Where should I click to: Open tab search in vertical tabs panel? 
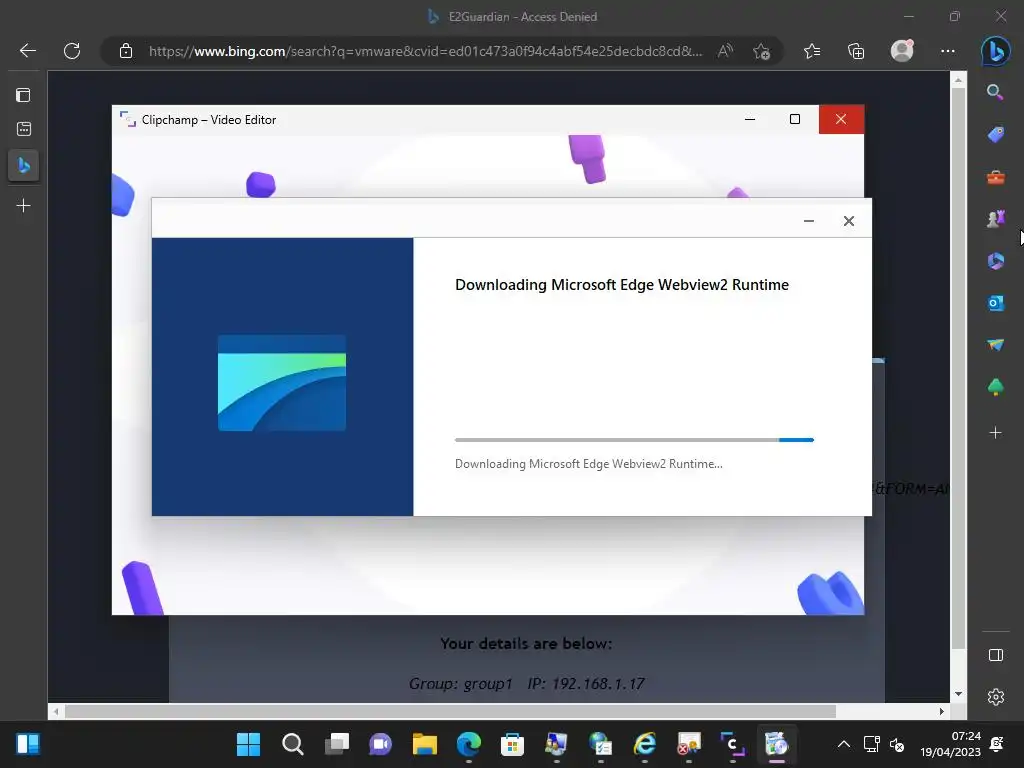point(24,129)
